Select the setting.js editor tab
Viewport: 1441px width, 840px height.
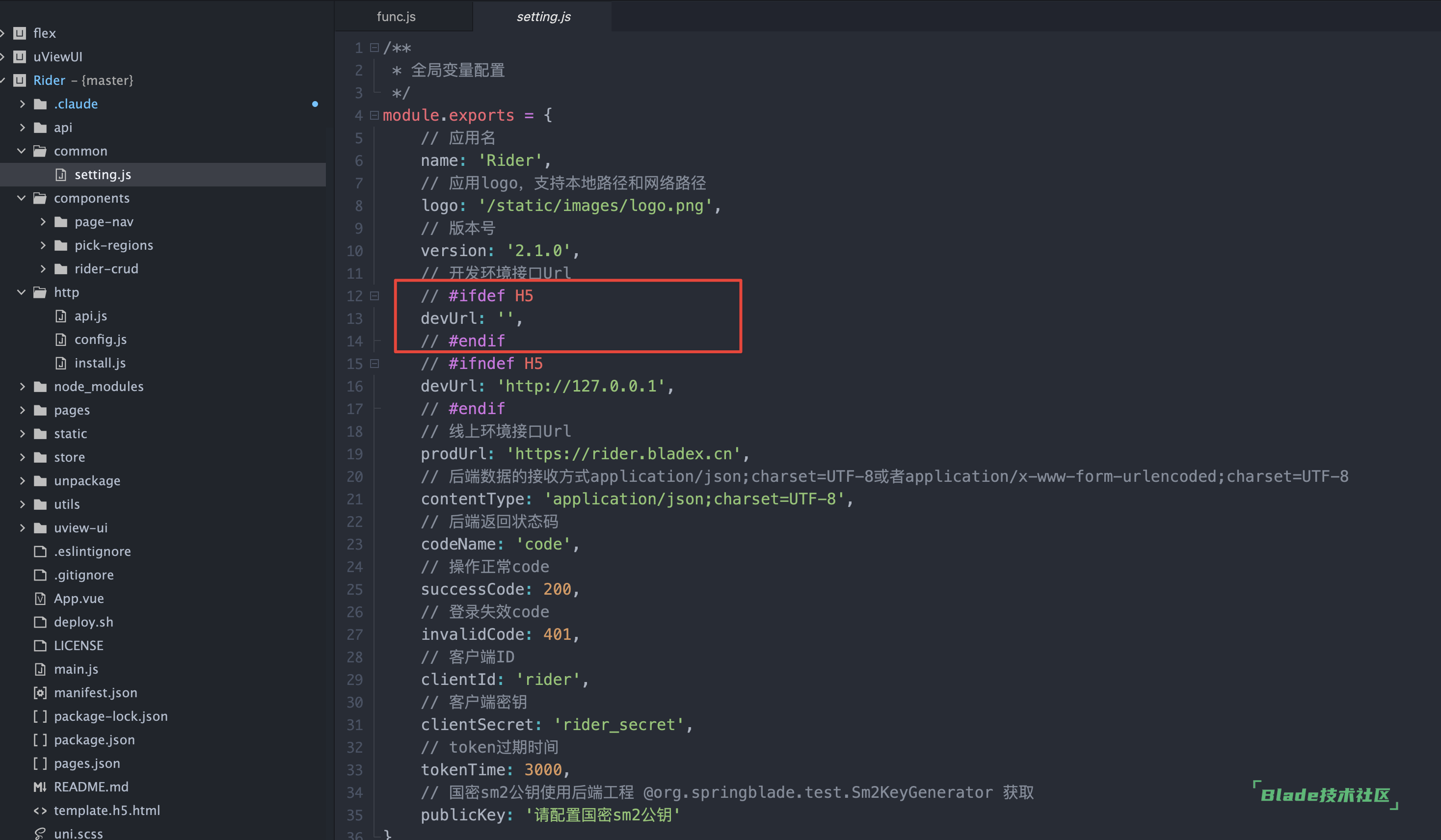point(543,17)
